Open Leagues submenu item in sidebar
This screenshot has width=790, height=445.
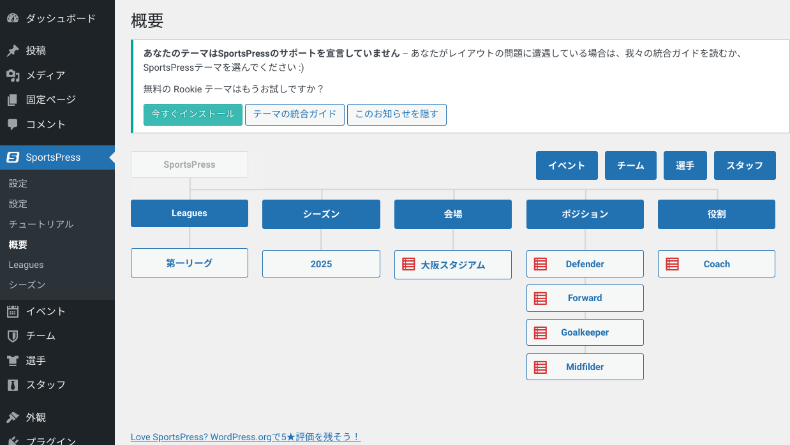[x=26, y=265]
